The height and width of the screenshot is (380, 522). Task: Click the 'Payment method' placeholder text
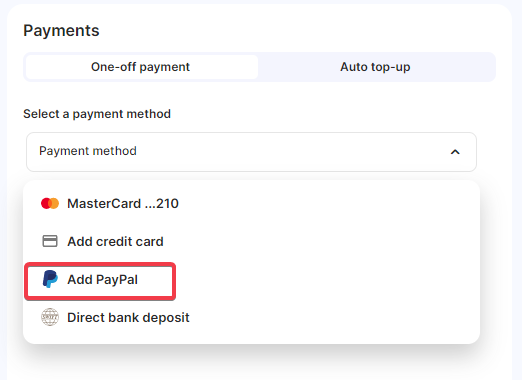[88, 151]
